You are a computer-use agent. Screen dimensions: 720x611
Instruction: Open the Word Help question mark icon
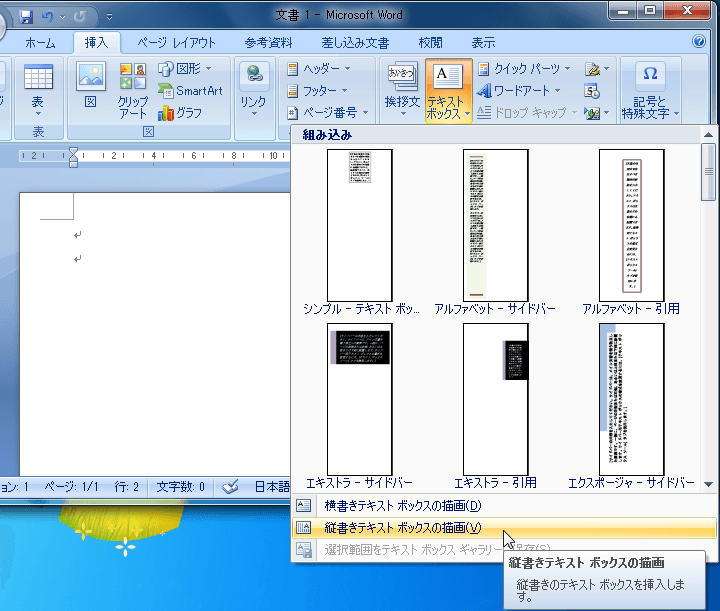click(698, 42)
